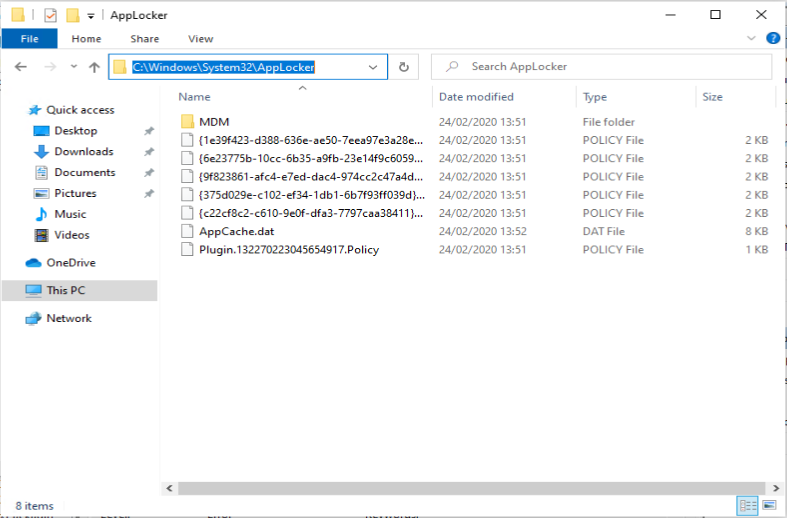Click the pin icon beside Pictures

coord(149,193)
